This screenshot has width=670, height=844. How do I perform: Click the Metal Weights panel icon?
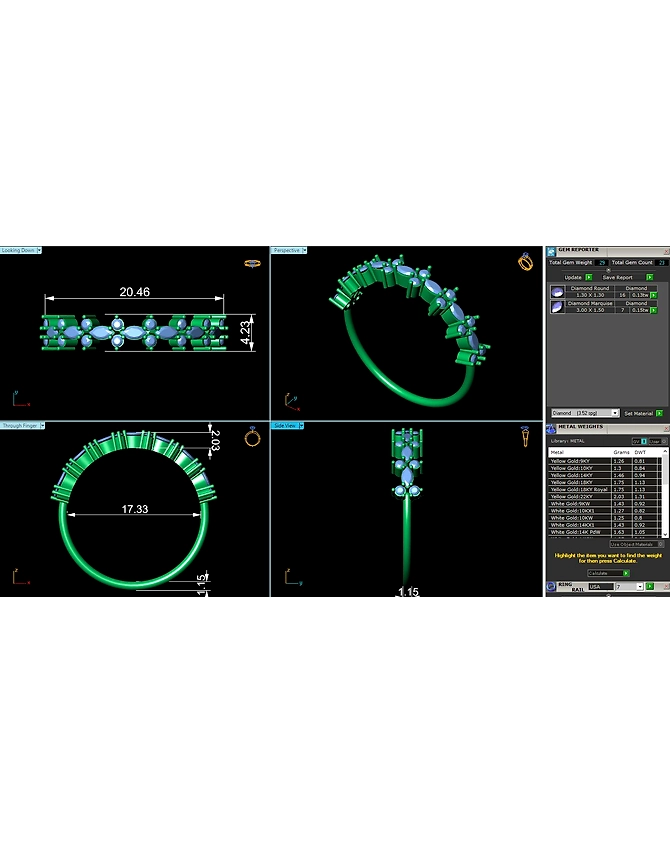coord(551,428)
